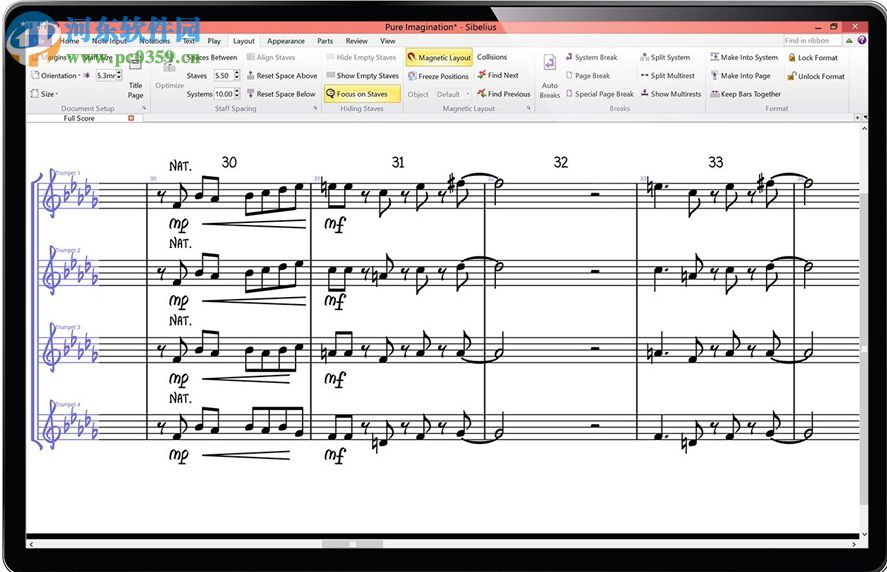
Task: Switch to the View tab
Action: click(x=387, y=41)
